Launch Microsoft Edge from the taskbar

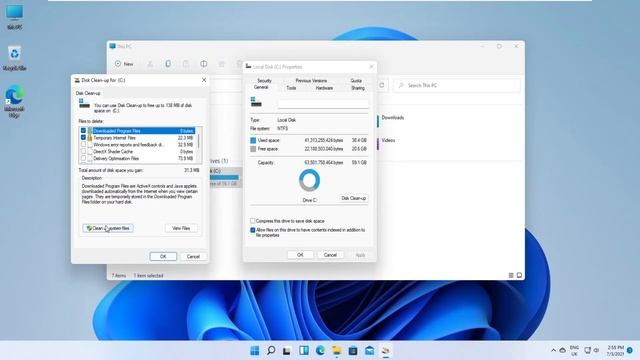pos(320,351)
